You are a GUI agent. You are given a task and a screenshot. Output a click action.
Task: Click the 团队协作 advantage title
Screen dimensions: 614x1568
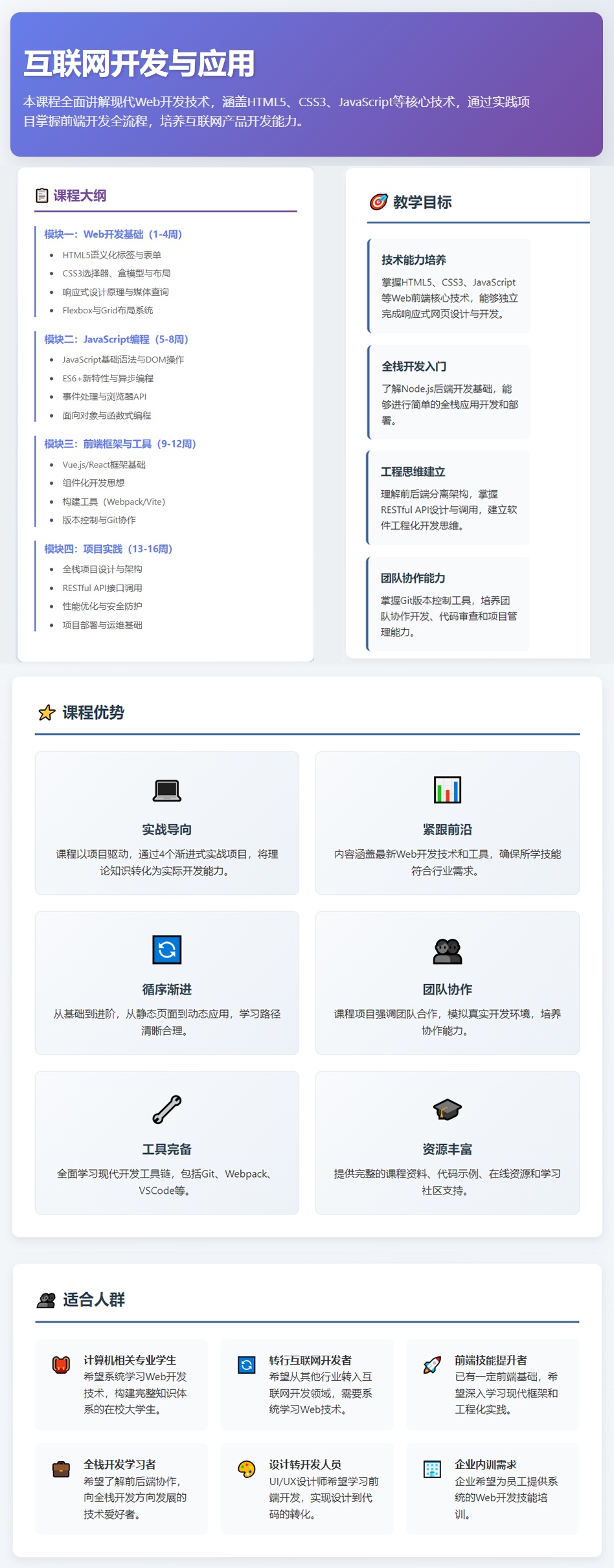point(448,989)
